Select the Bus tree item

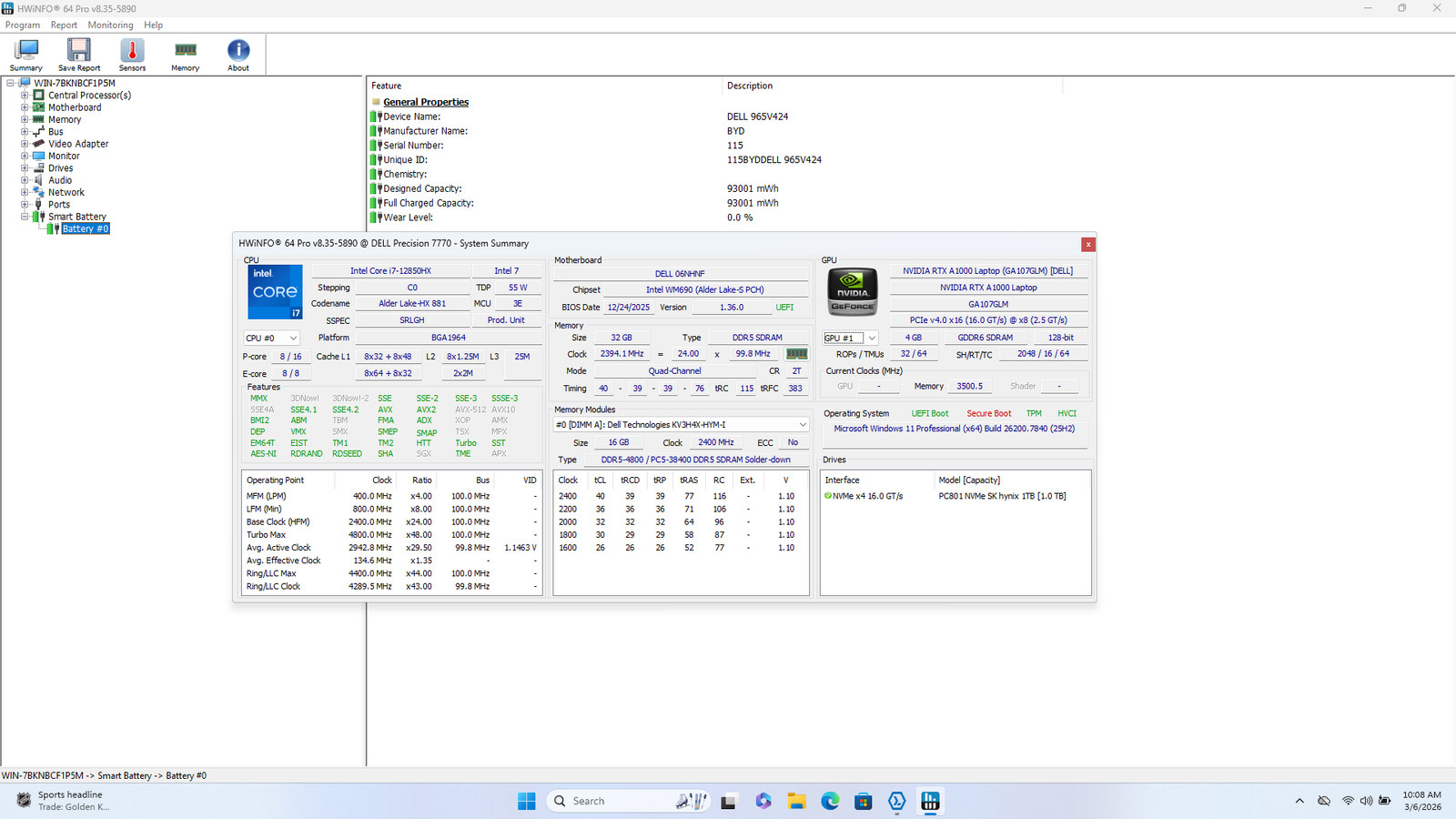tap(56, 132)
